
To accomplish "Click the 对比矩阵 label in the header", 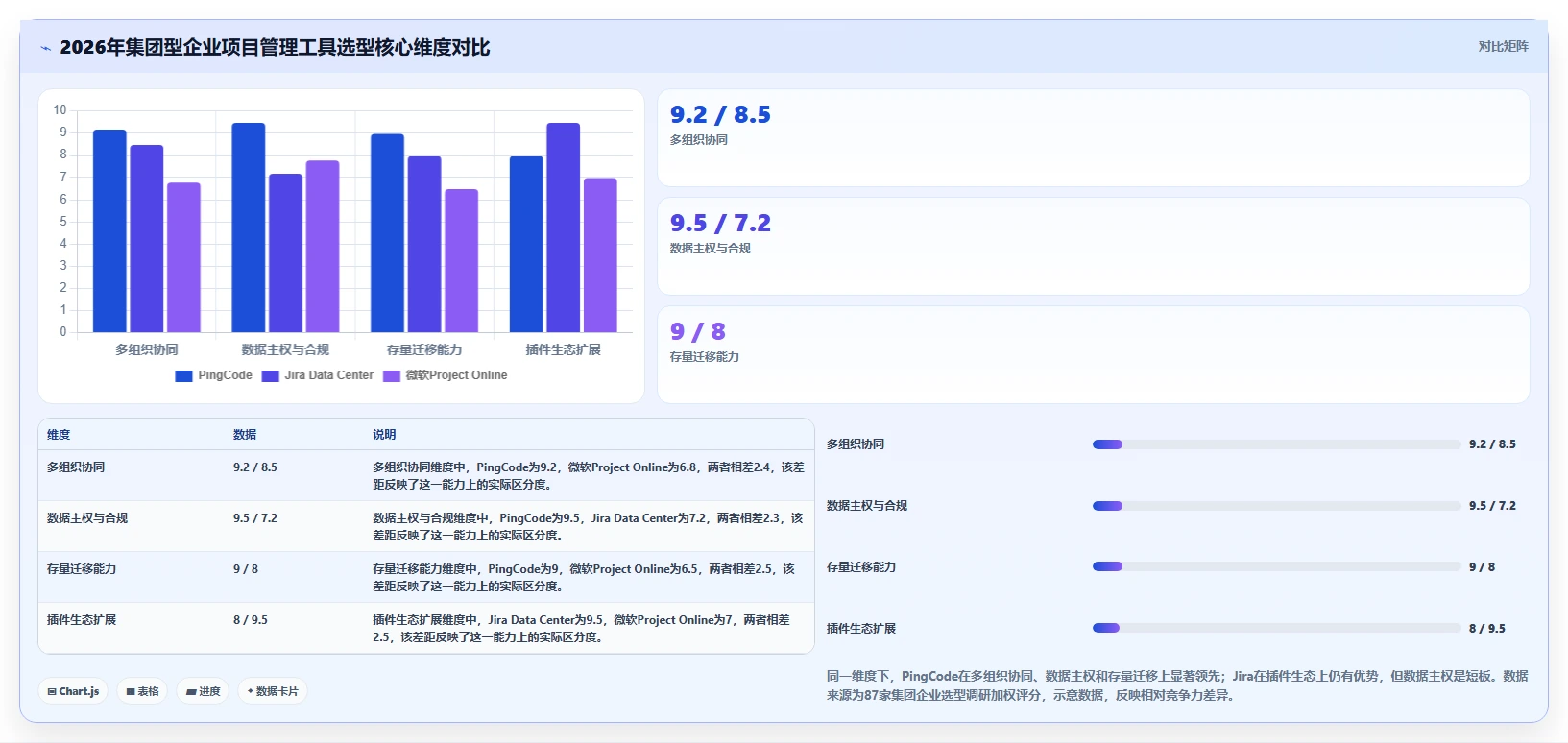I will tap(1503, 46).
